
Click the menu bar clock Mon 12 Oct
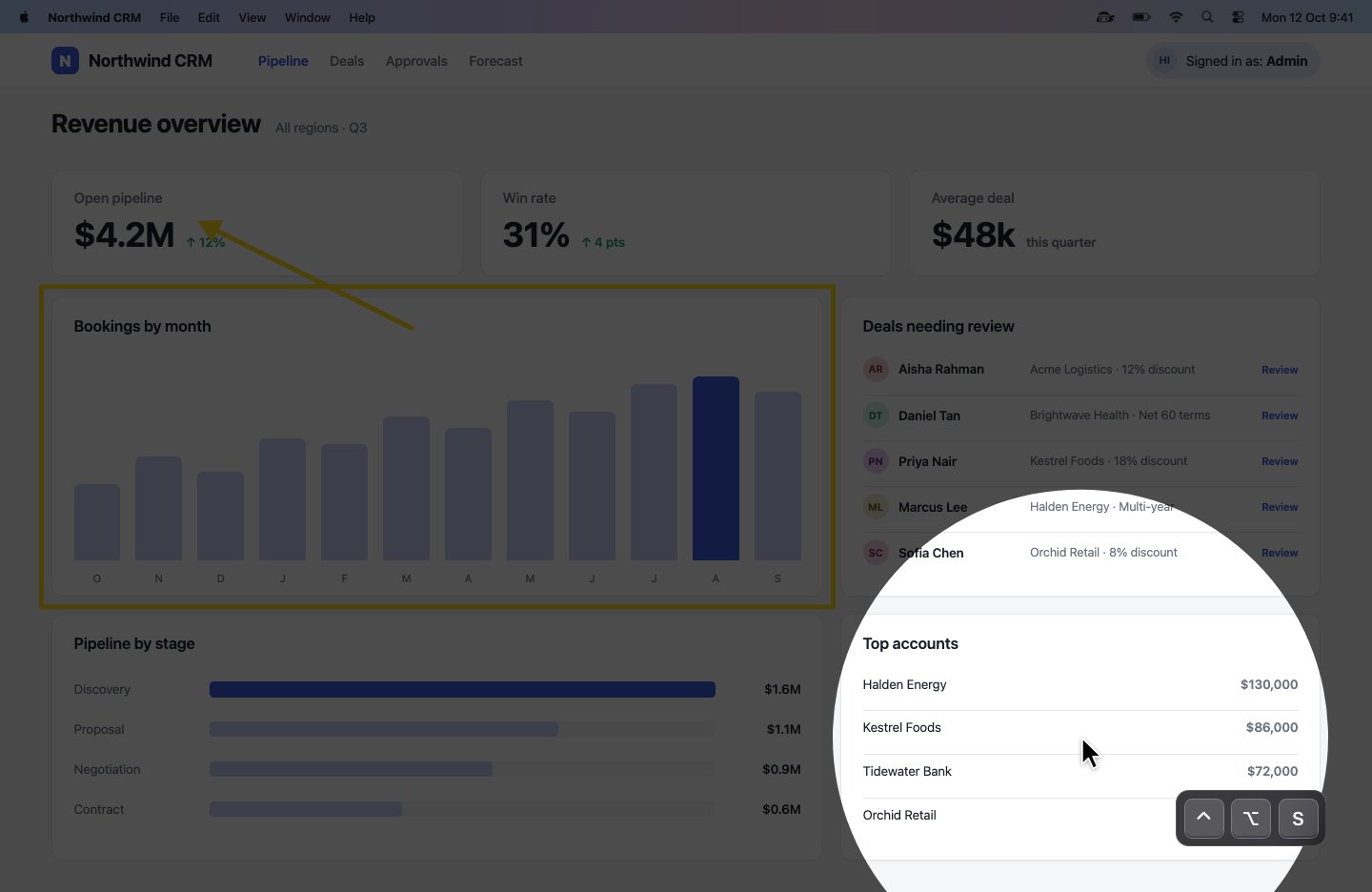point(1307,17)
